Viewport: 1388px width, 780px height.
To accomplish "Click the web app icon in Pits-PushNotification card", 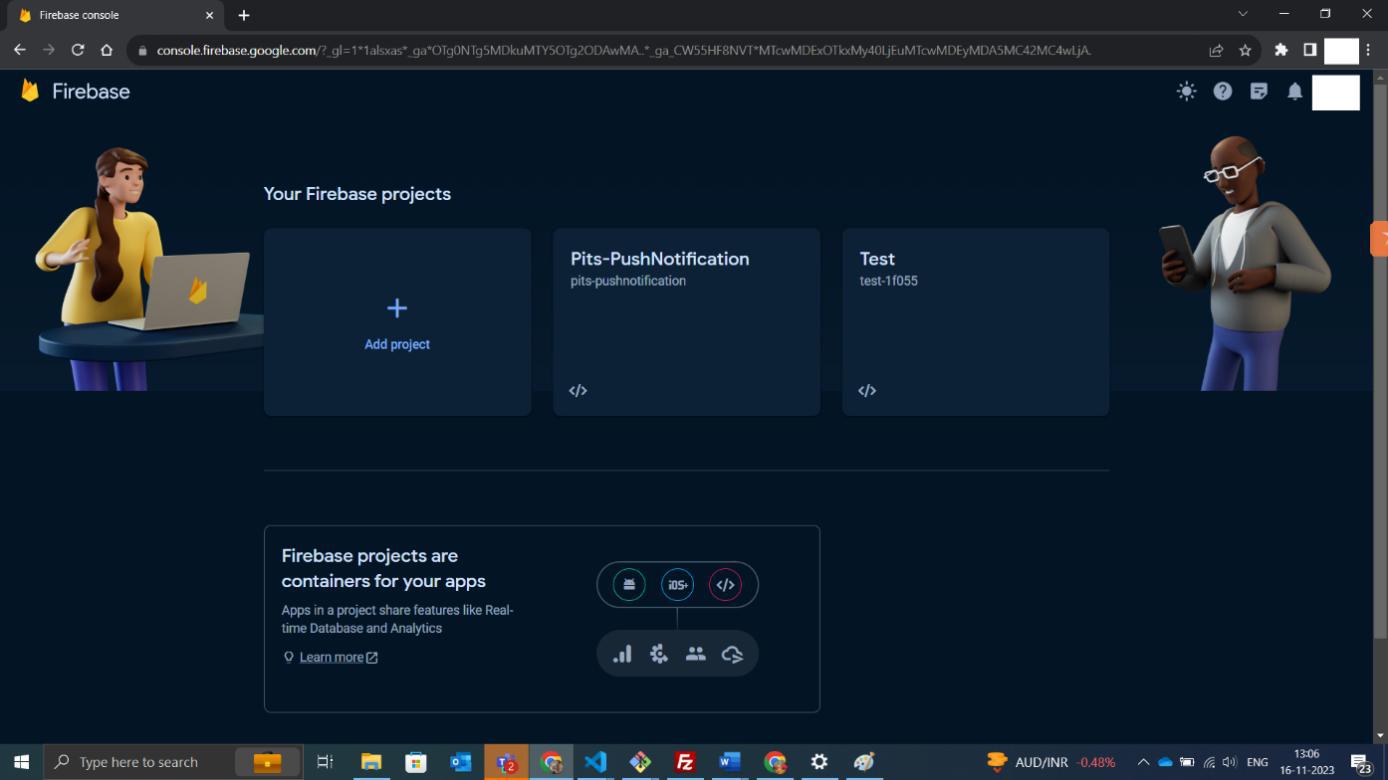I will [578, 391].
